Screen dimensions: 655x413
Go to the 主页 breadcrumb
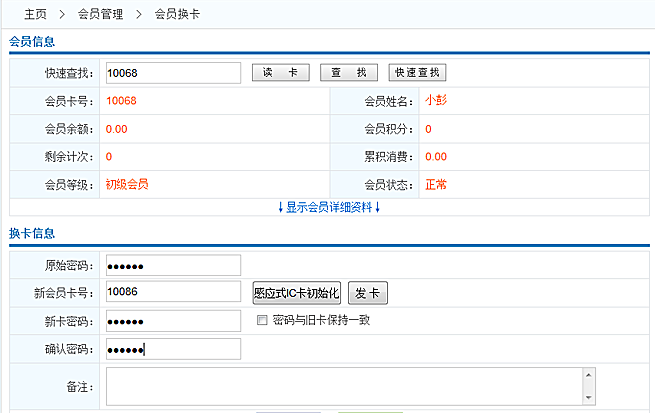35,14
